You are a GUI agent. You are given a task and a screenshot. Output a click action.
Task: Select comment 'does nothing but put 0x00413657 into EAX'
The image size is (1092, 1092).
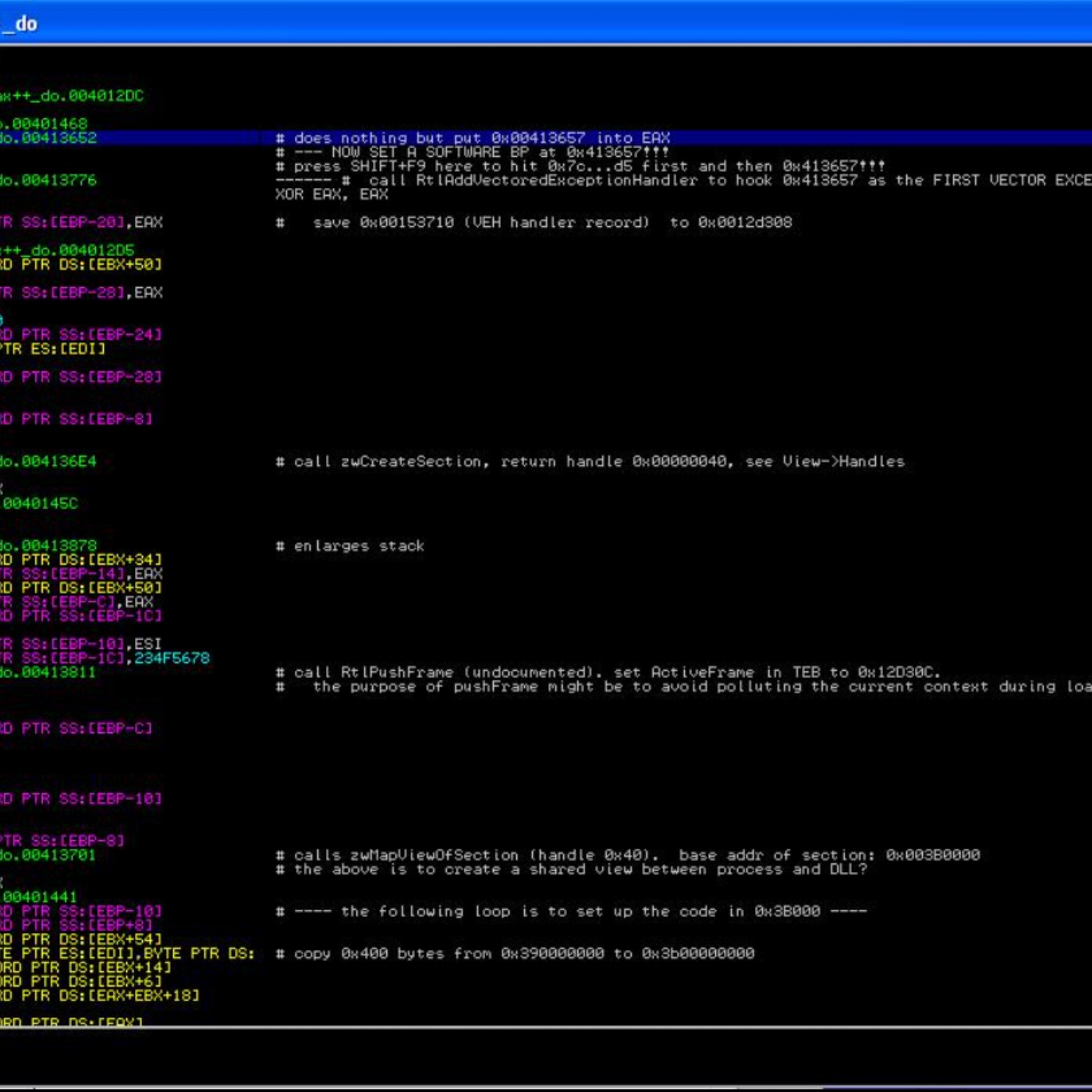point(482,138)
